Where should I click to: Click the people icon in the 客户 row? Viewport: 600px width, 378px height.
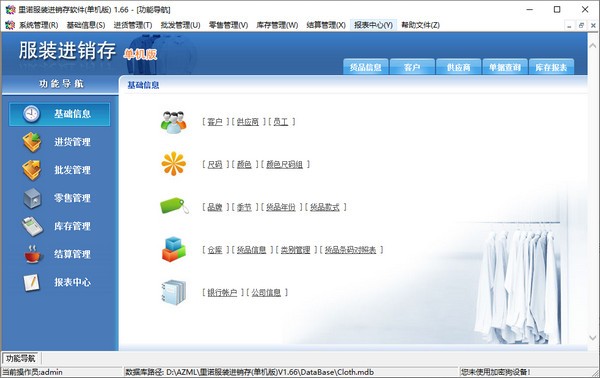173,122
